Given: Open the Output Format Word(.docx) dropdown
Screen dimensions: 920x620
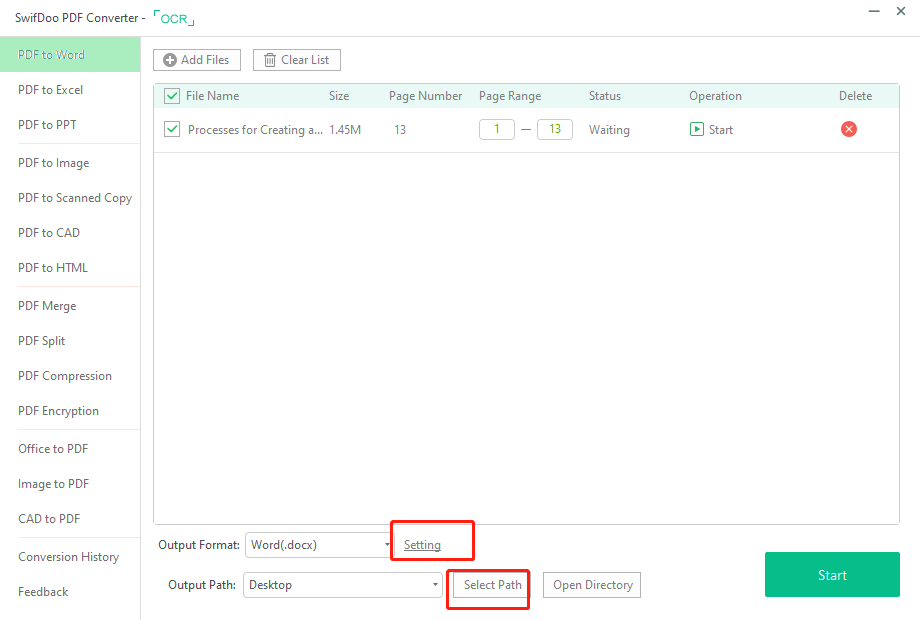Looking at the screenshot, I should tap(318, 544).
